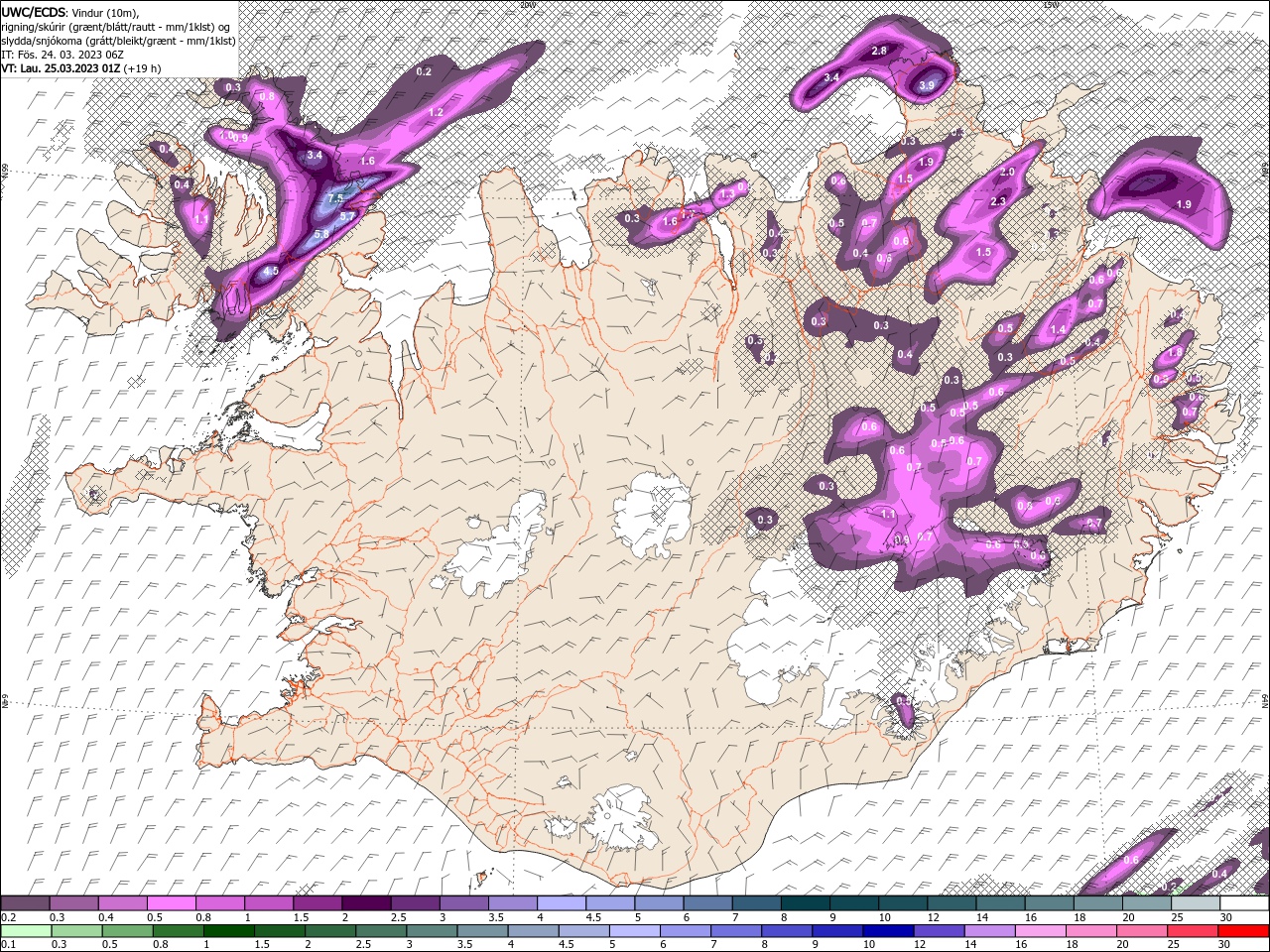This screenshot has height=952, width=1270.
Task: Pick the dark purple 2 swatch in the upper scale
Action: (x=367, y=902)
